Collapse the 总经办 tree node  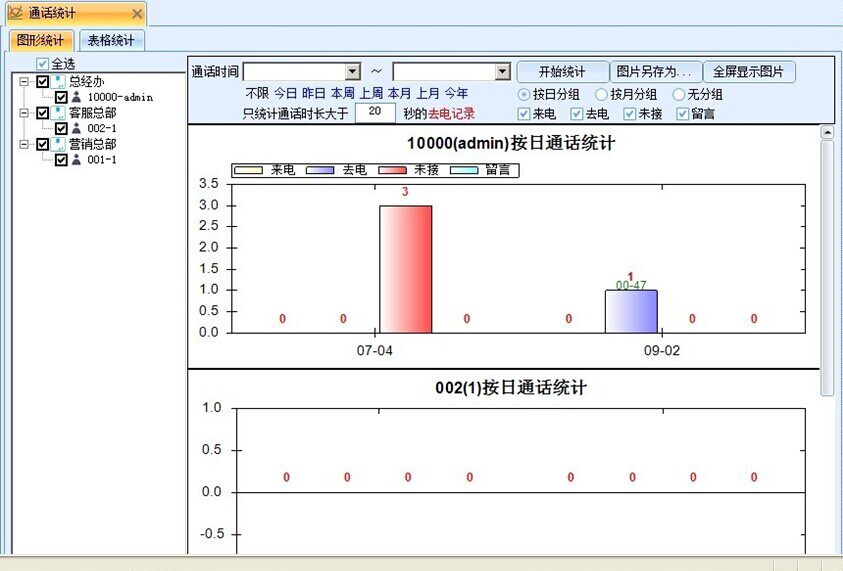pyautogui.click(x=25, y=82)
